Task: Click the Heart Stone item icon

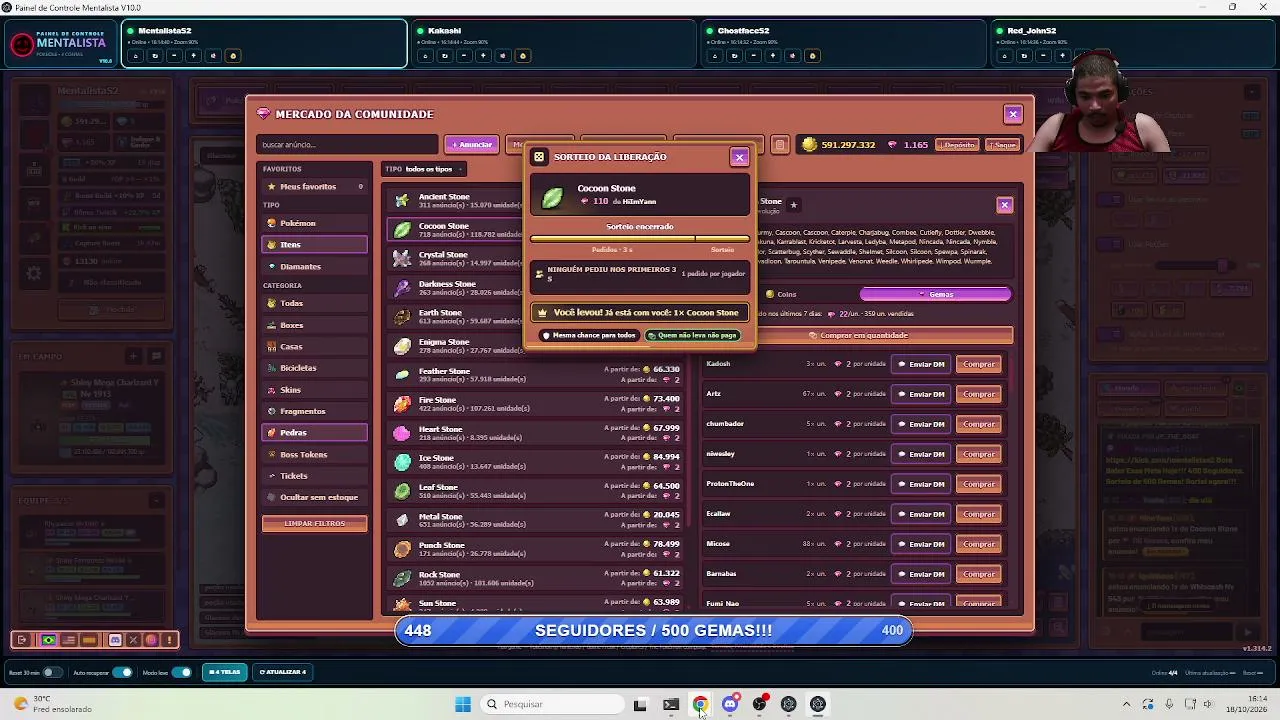Action: (402, 433)
